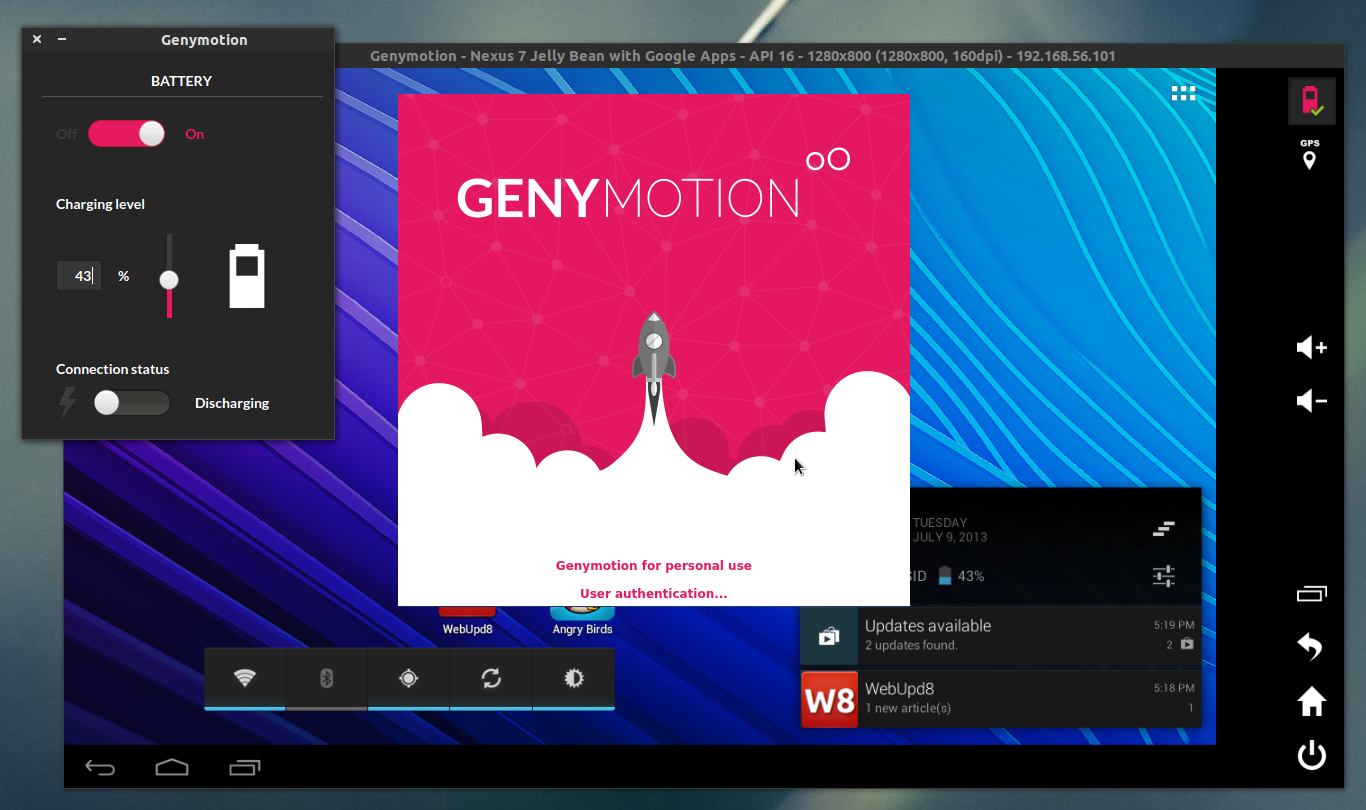This screenshot has width=1366, height=810.
Task: Click the JULY 9, 2013 date text
Action: [x=950, y=537]
